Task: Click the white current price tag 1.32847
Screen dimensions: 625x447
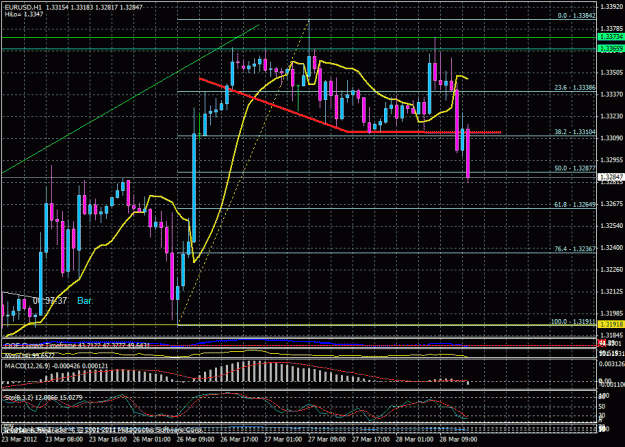Action: tap(611, 177)
